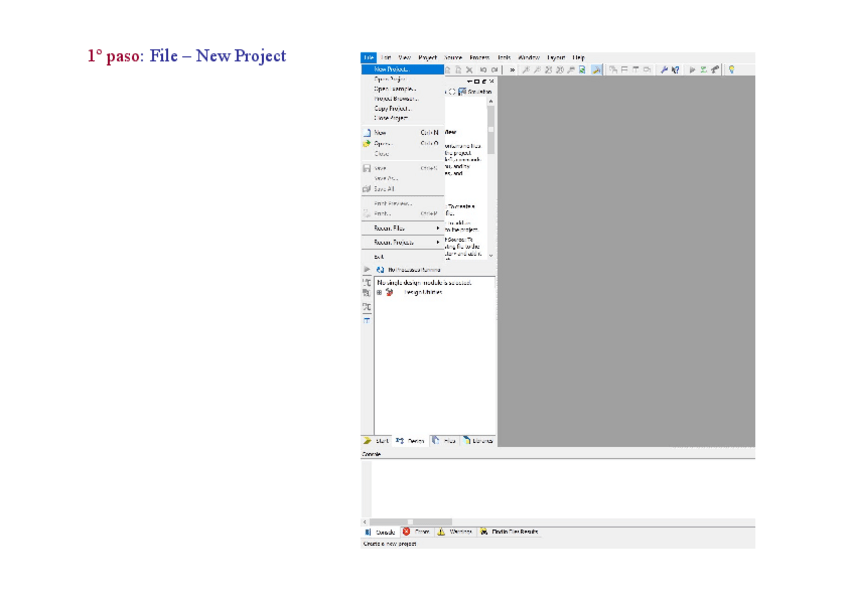Click the highlighted yellow toolbar icon
Image resolution: width=848 pixels, height=599 pixels.
pyautogui.click(x=597, y=70)
